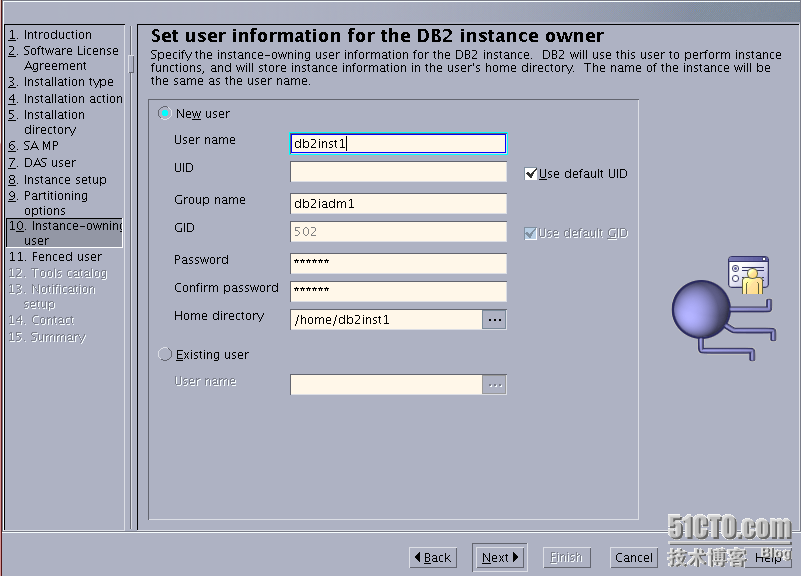The height and width of the screenshot is (576, 801).
Task: Click disabled step 13 Notification setup
Action: pyautogui.click(x=52, y=296)
